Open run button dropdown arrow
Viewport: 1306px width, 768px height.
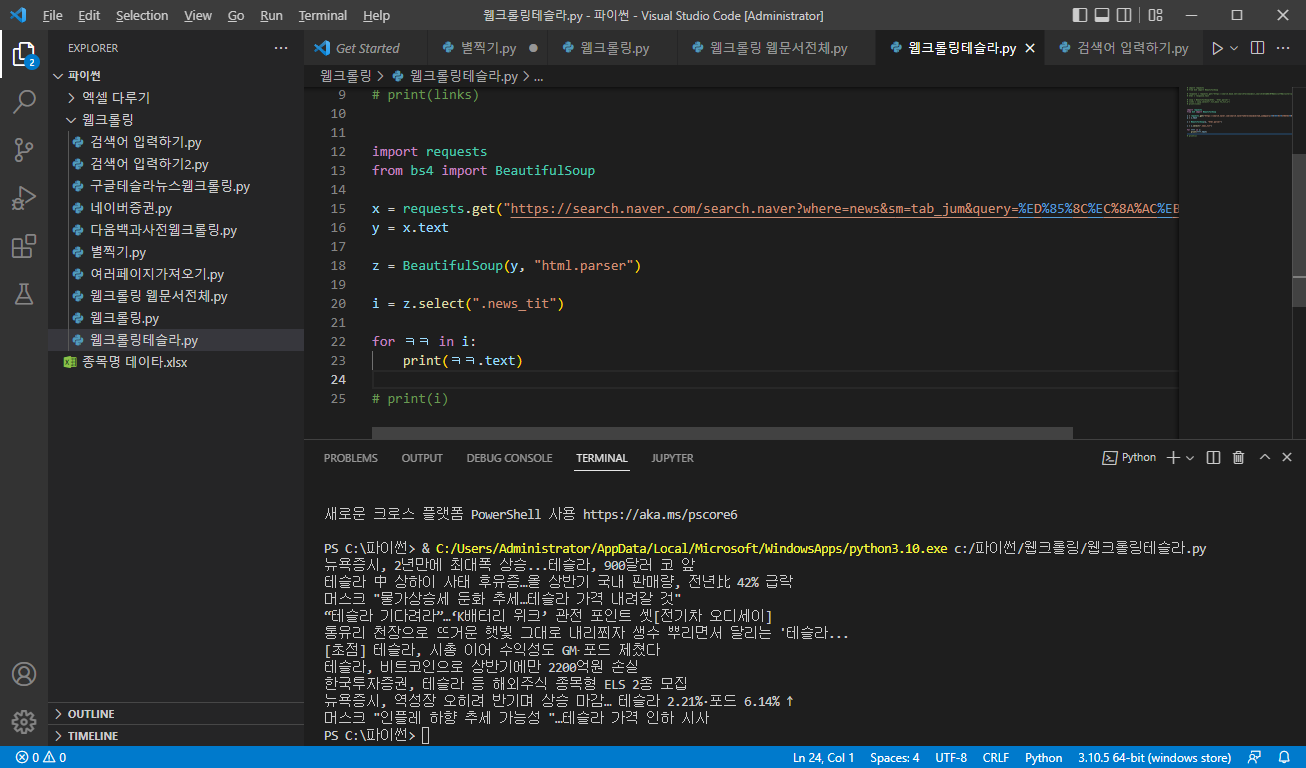tap(1234, 48)
